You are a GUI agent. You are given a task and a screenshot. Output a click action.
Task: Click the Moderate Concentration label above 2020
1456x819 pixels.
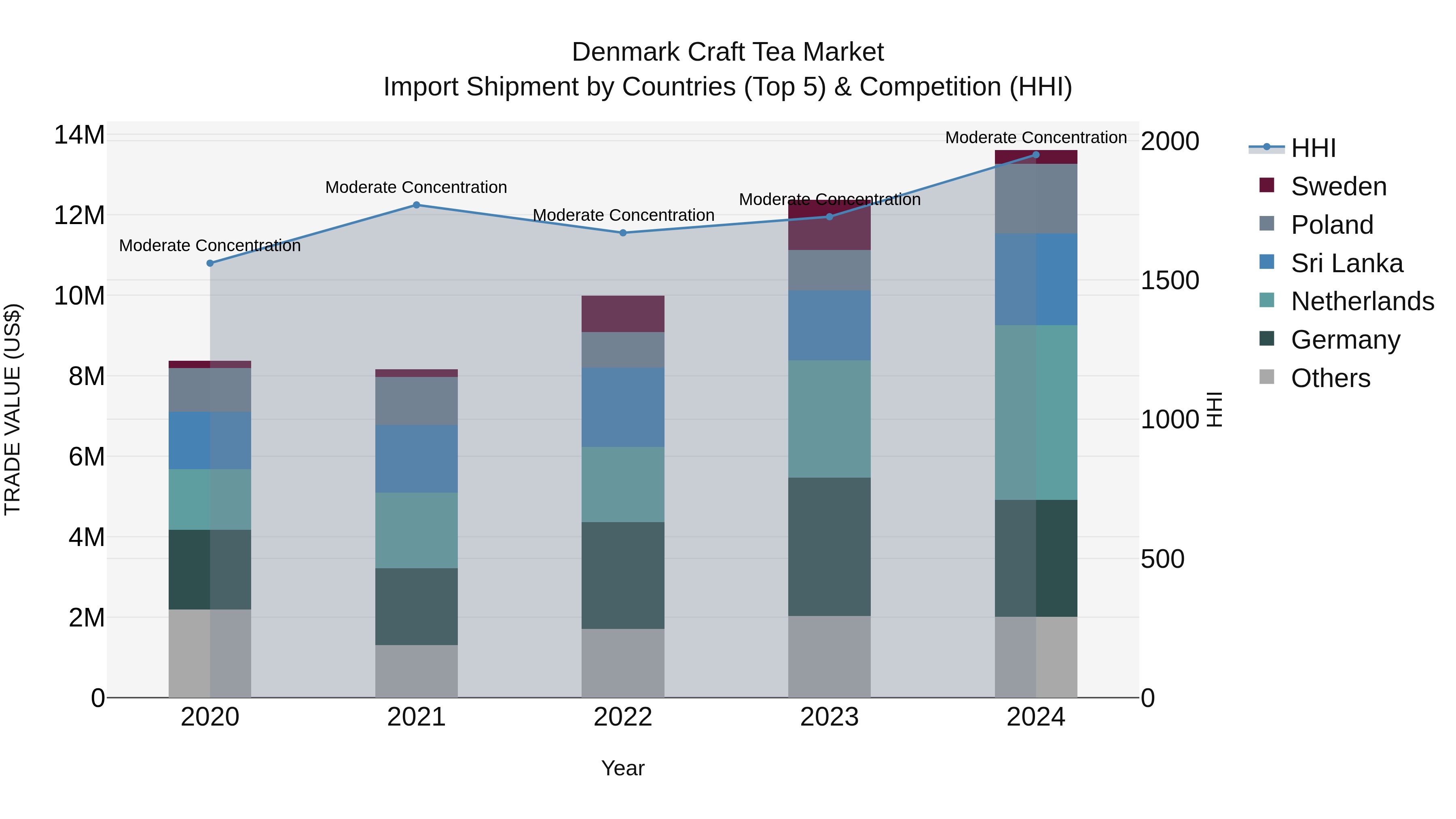tap(210, 245)
